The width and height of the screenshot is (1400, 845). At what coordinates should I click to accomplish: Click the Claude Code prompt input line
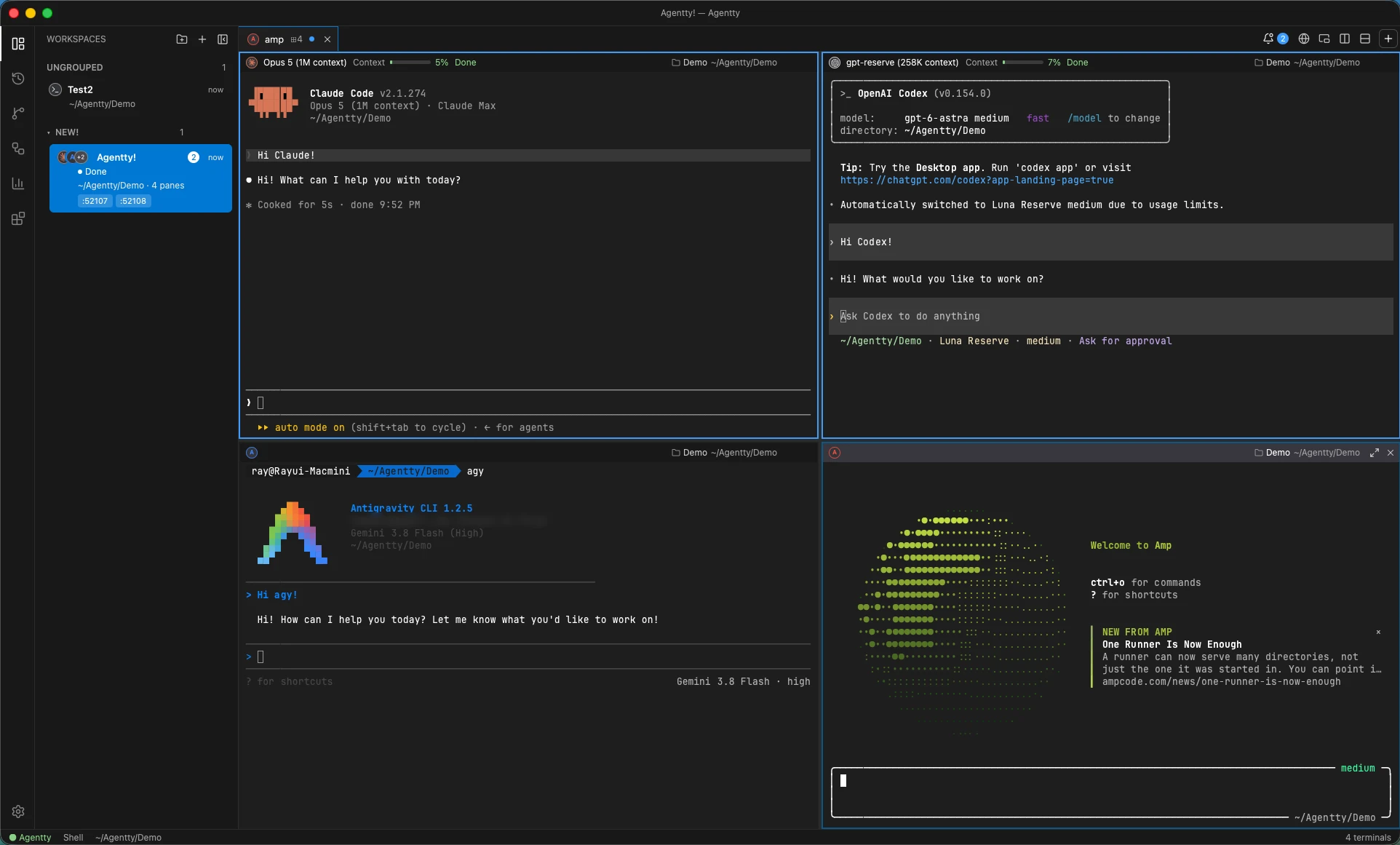click(x=528, y=402)
